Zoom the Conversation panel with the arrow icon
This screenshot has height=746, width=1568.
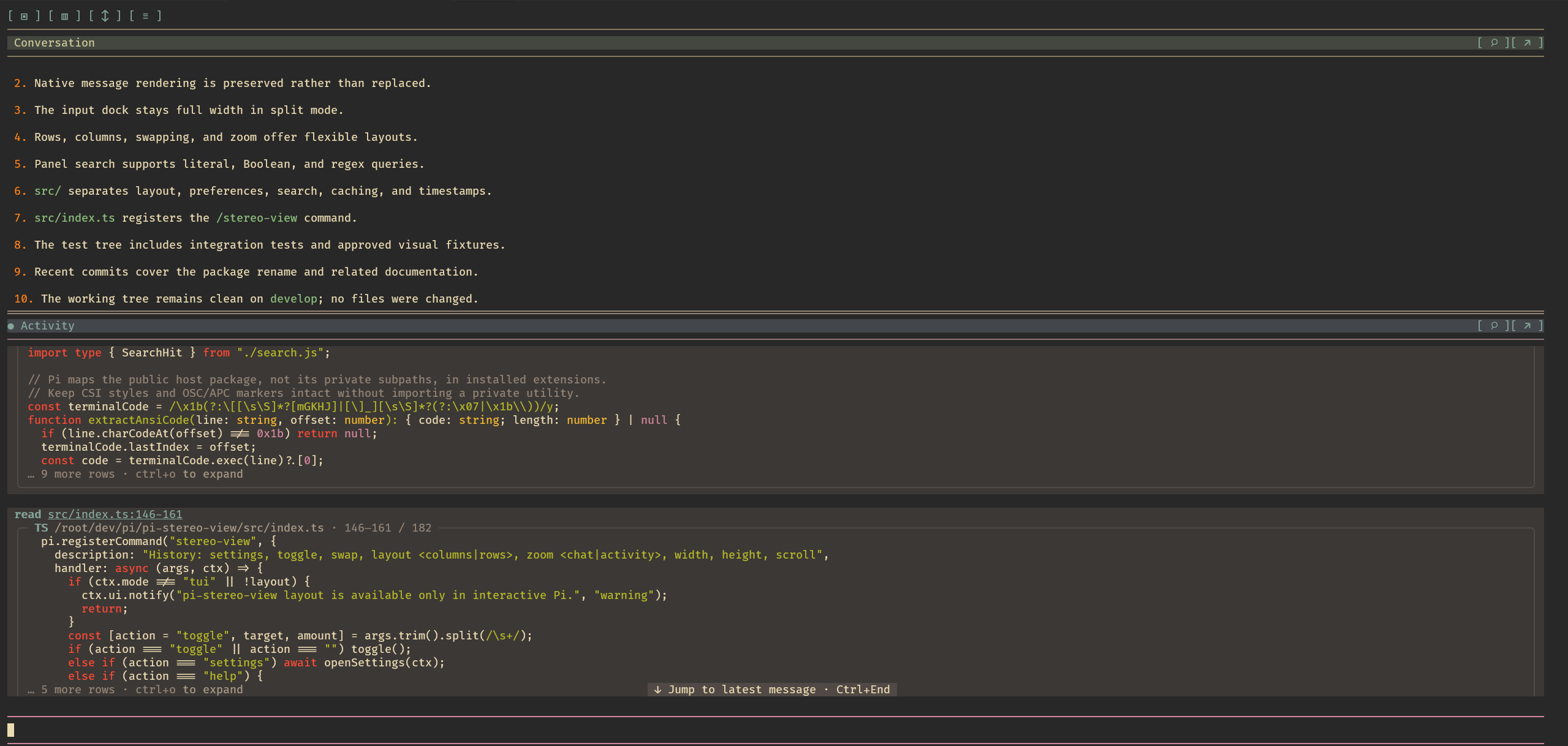1527,43
